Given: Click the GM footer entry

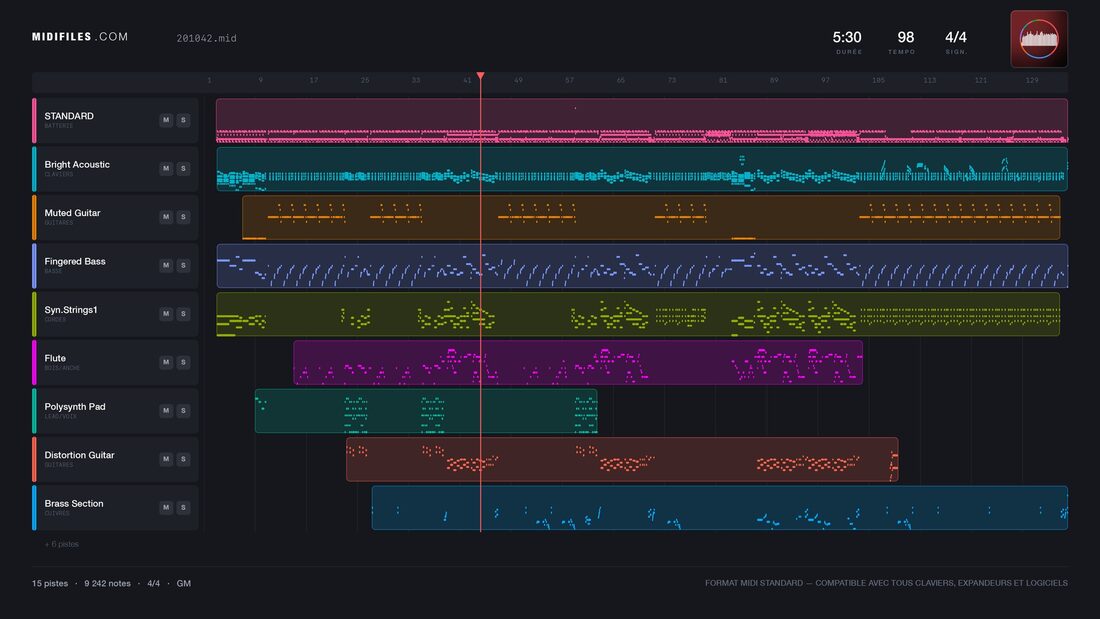Looking at the screenshot, I should 184,583.
